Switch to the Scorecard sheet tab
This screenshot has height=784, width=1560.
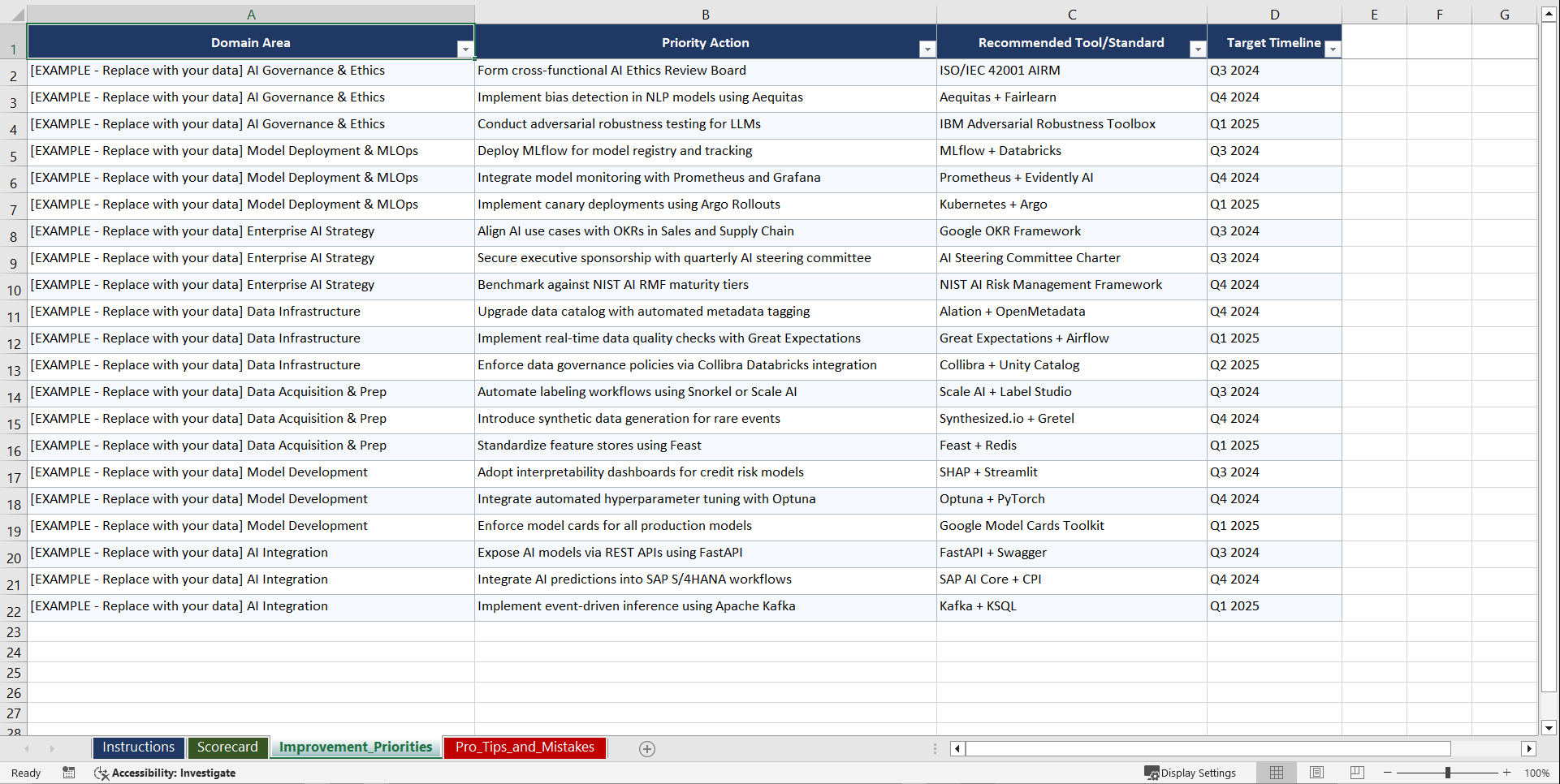(227, 747)
